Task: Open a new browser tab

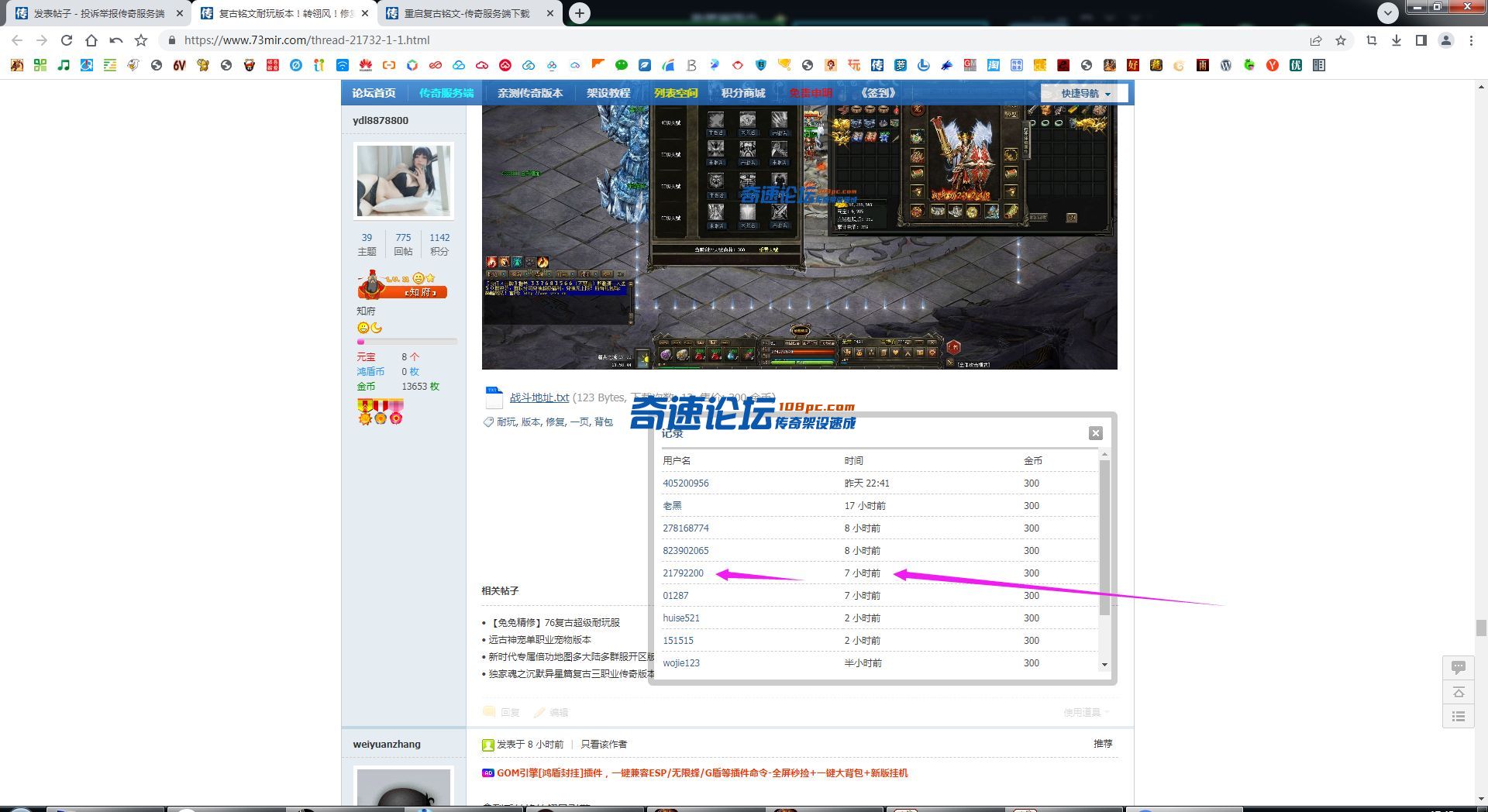Action: click(x=579, y=12)
